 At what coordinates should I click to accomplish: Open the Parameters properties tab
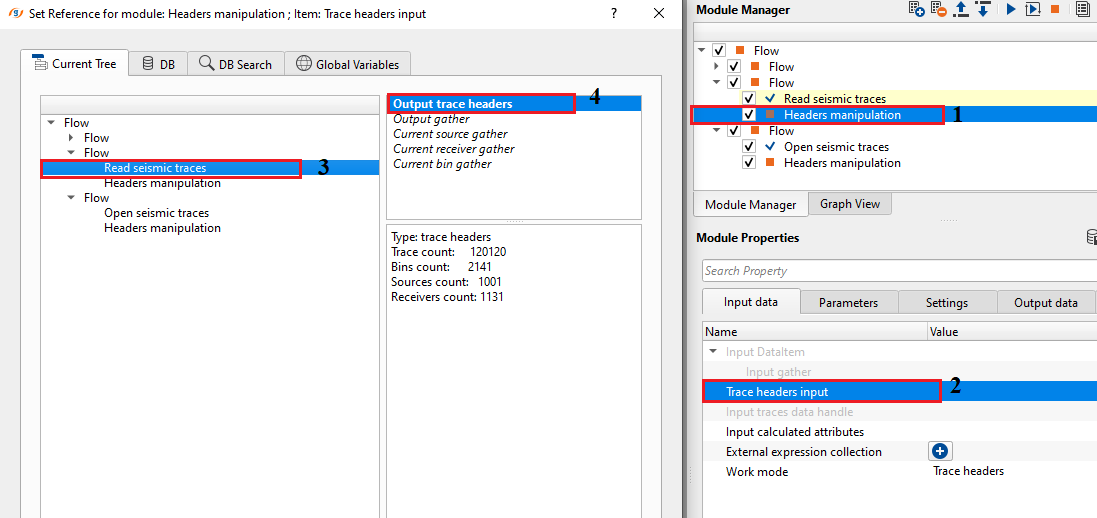click(849, 302)
